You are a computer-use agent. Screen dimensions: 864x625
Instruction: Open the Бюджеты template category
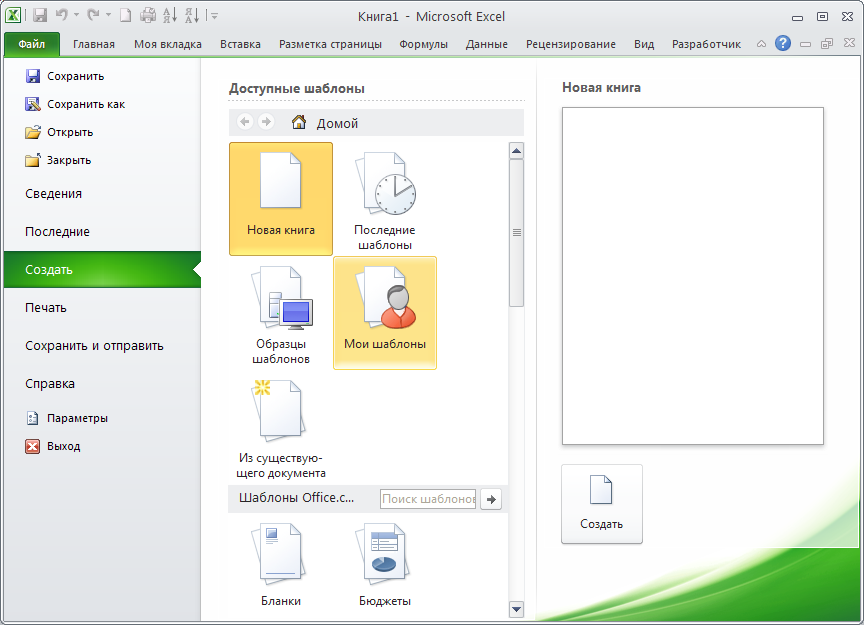385,565
